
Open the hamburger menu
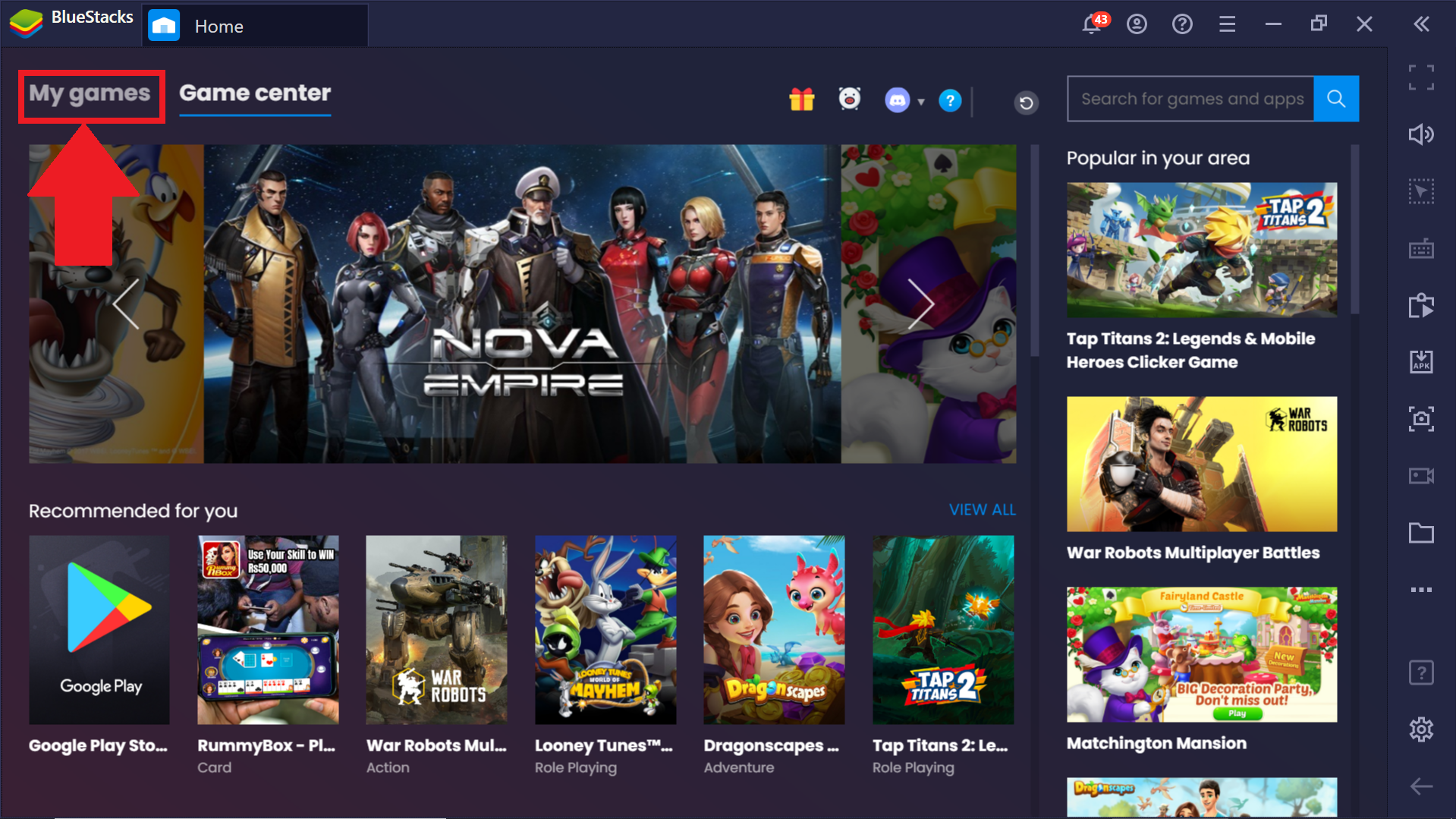1228,24
